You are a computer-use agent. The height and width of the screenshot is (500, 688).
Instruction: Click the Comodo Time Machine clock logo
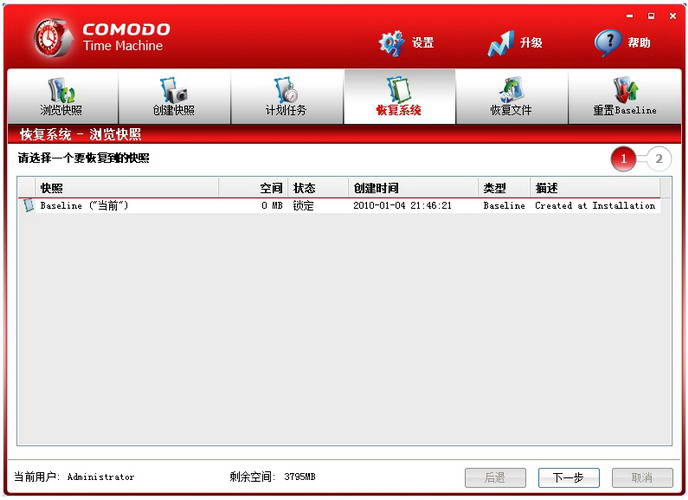(x=53, y=38)
